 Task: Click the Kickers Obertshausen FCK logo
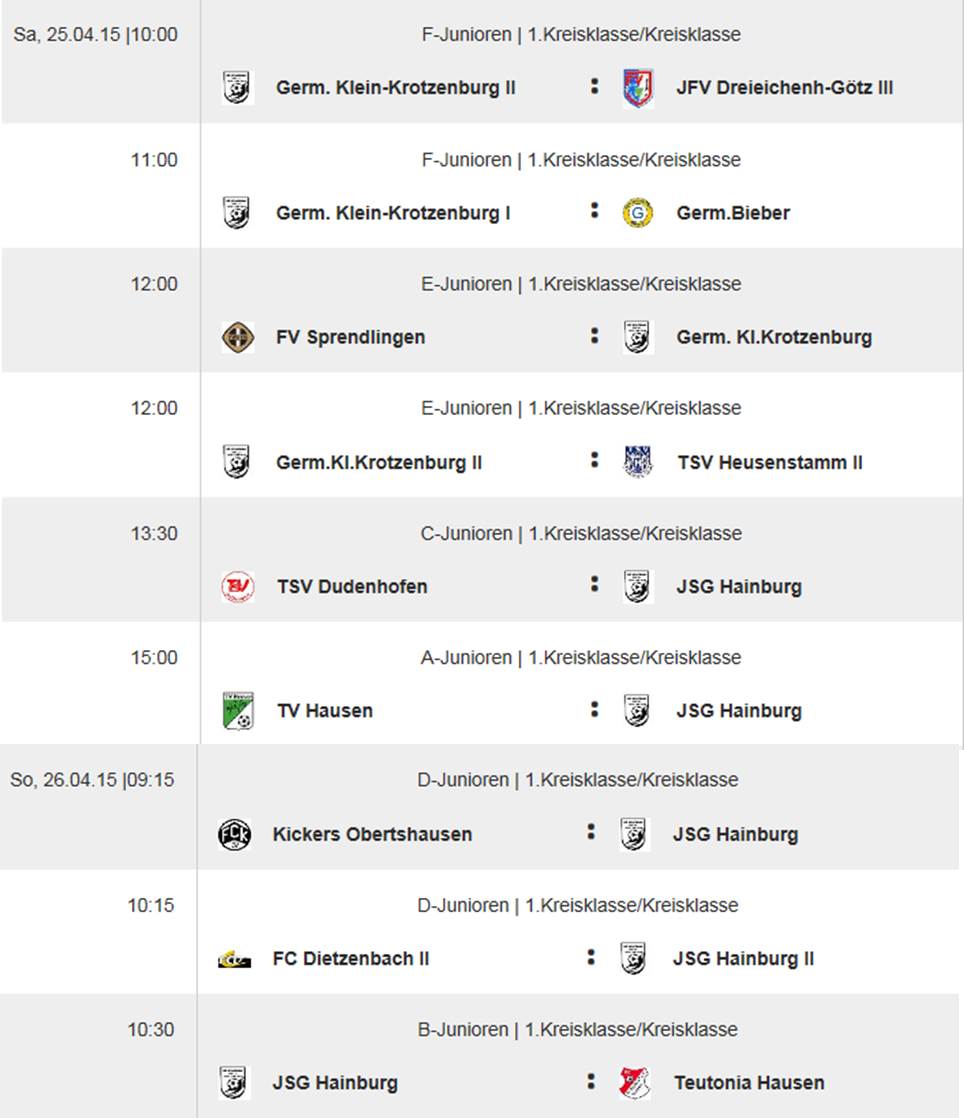tap(234, 834)
